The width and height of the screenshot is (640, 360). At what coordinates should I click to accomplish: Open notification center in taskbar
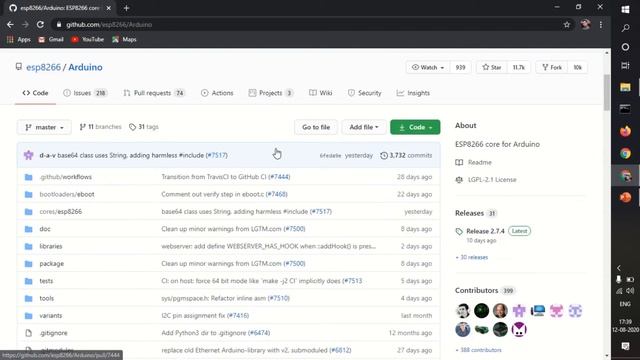click(x=625, y=346)
